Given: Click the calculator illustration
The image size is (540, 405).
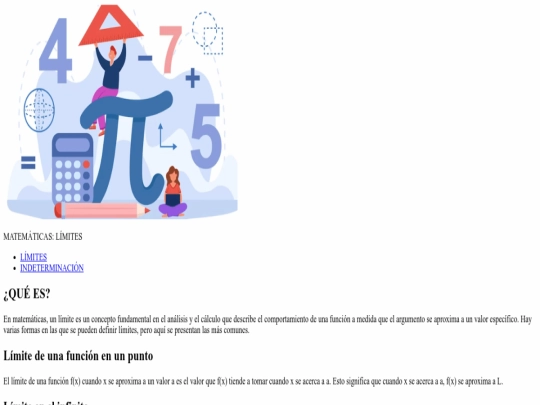Looking at the screenshot, I should pyautogui.click(x=73, y=169).
